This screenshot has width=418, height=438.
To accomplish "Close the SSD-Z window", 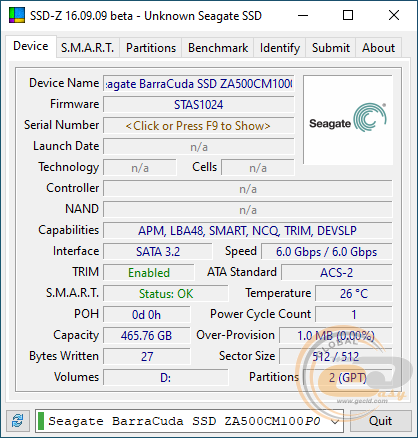I will (394, 15).
